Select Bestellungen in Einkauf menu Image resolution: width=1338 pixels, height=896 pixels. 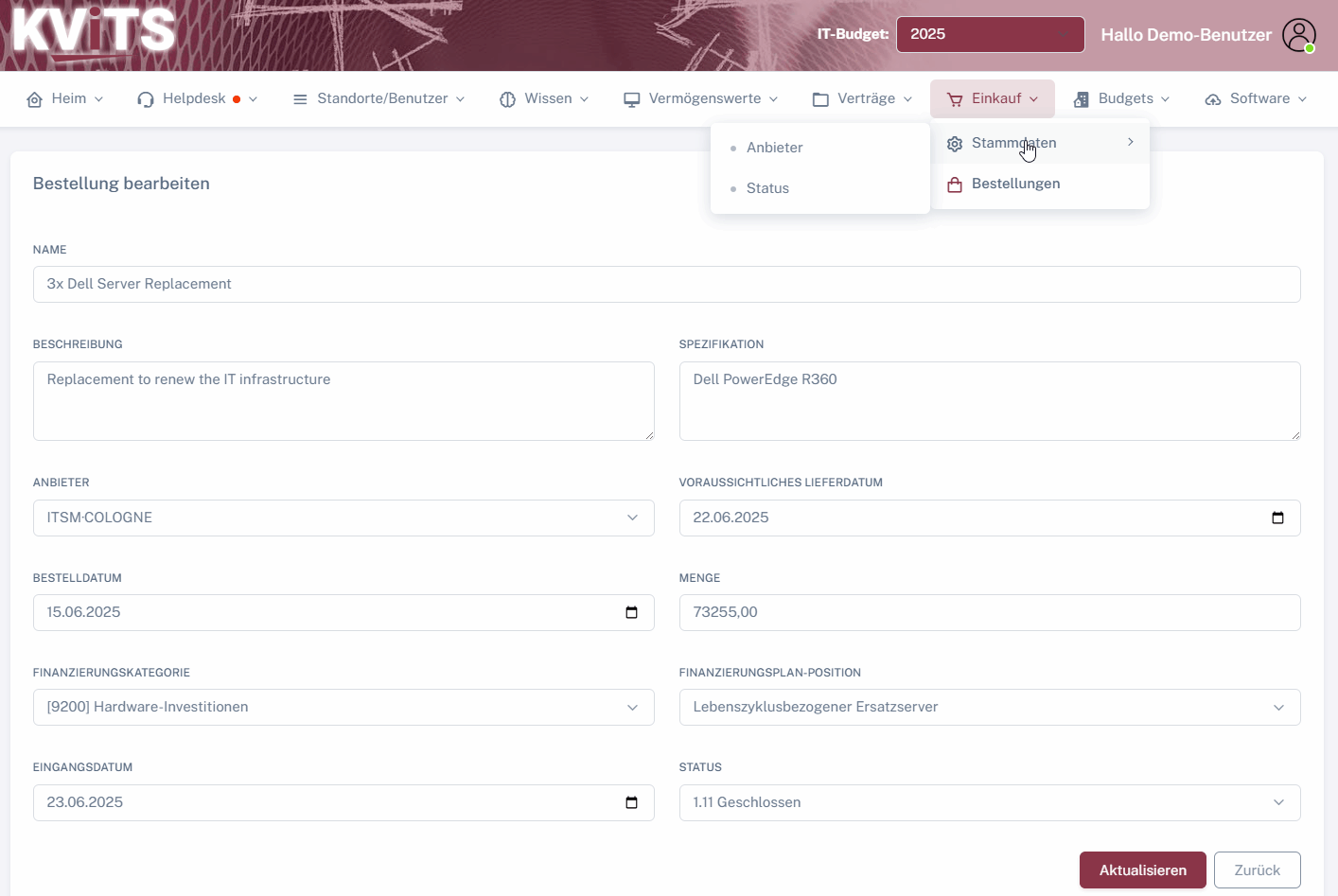click(x=1040, y=184)
